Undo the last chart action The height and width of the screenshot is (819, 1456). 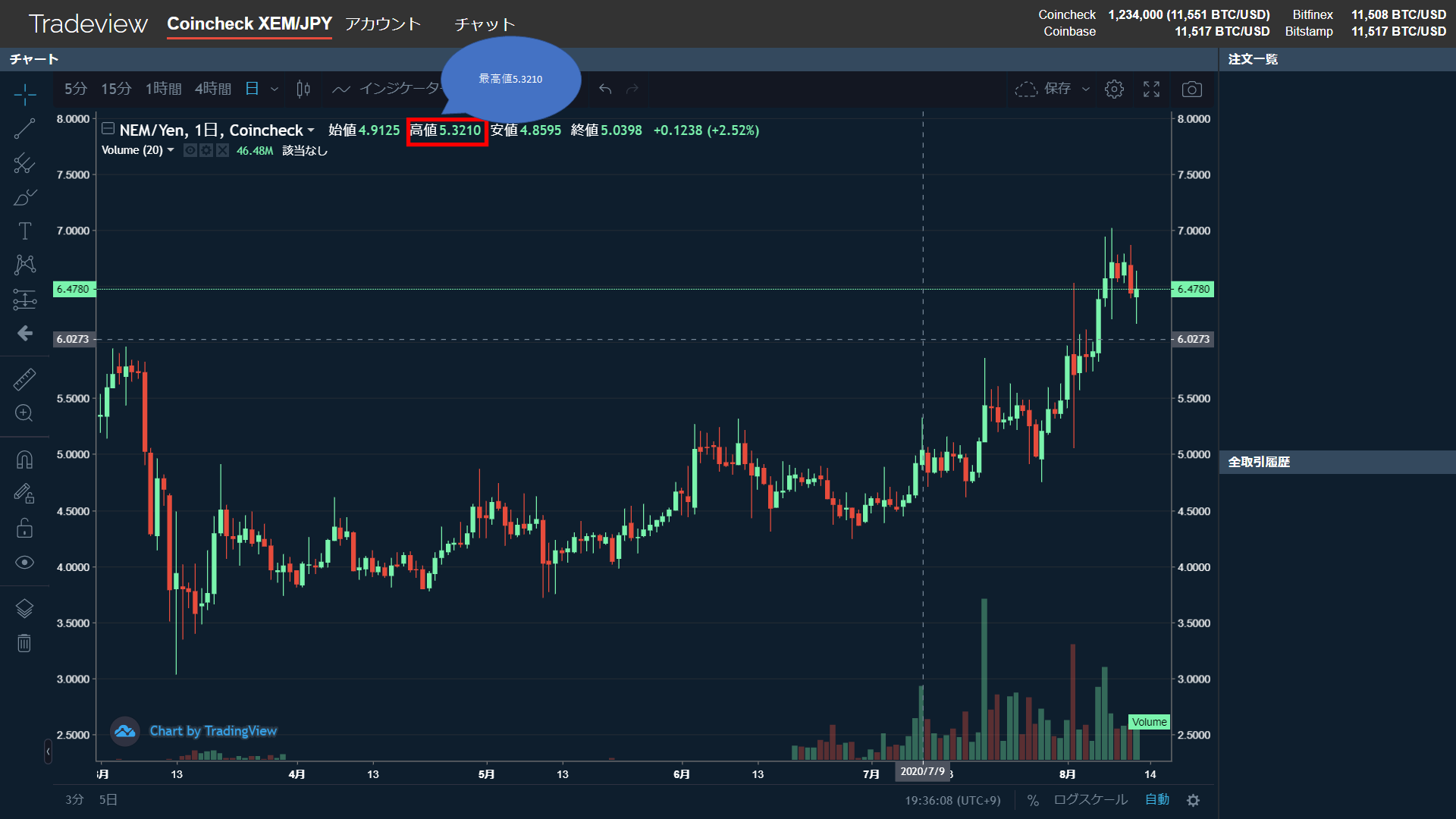605,89
